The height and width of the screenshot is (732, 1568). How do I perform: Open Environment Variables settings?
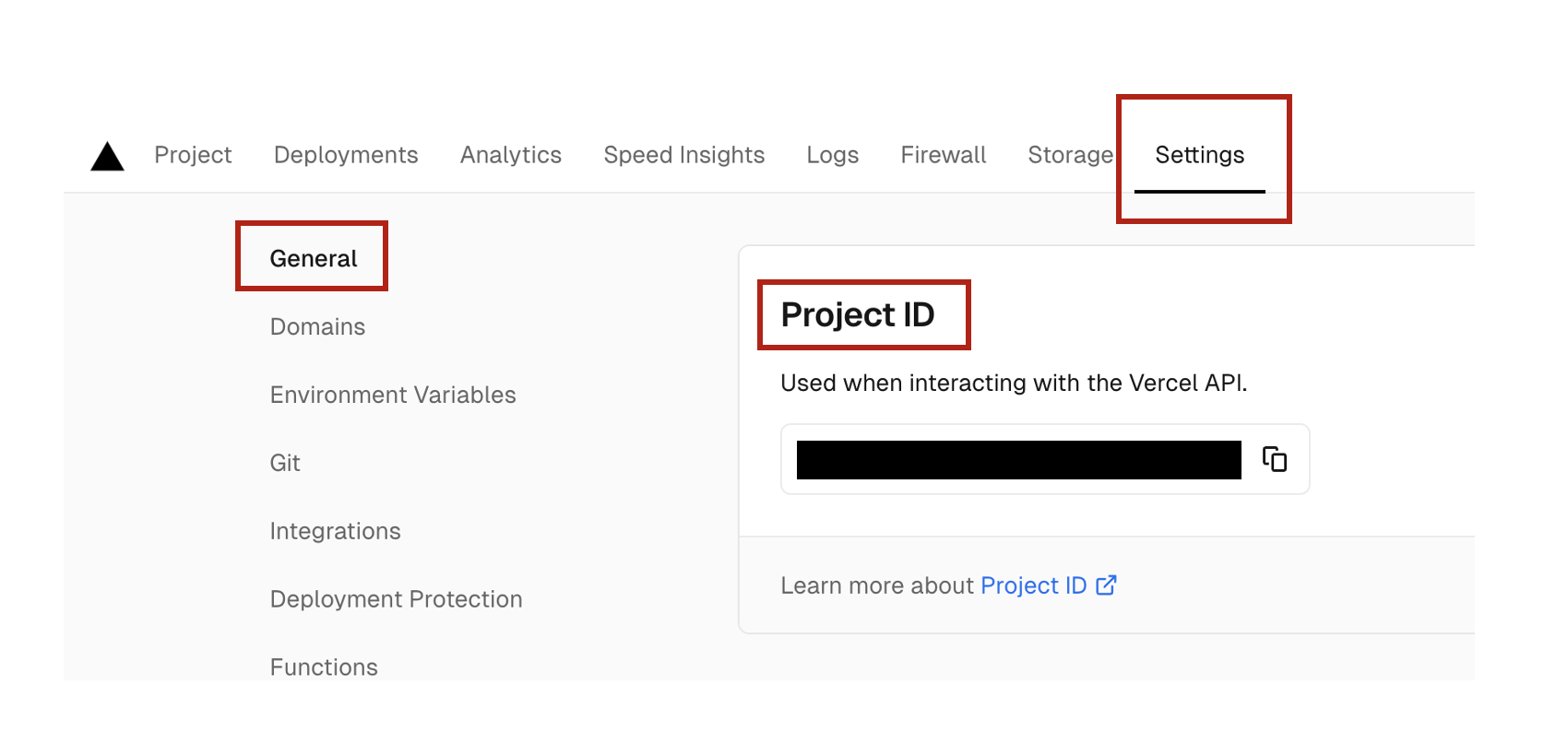pyautogui.click(x=392, y=395)
